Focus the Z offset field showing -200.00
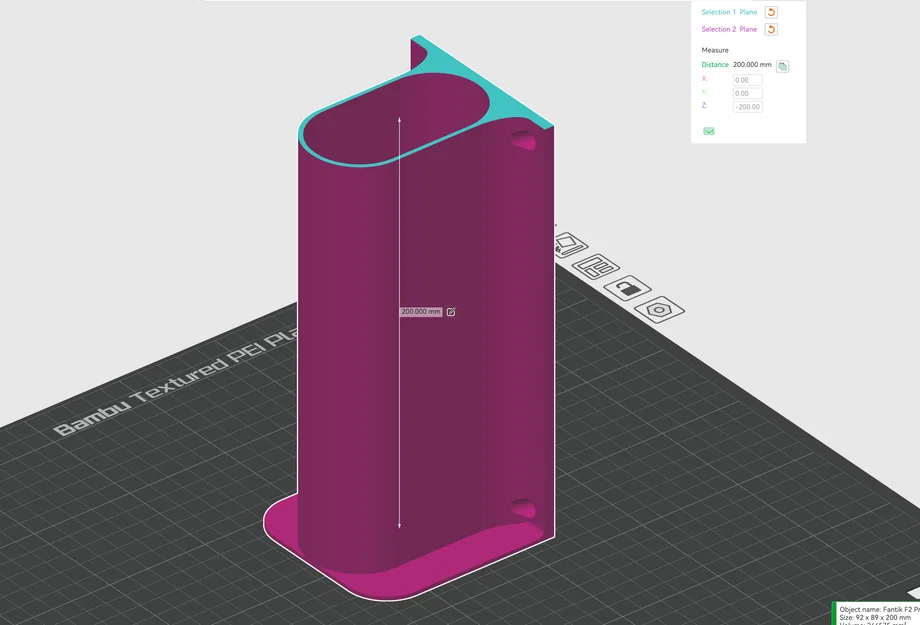Screen dimensions: 920x625 click(748, 107)
